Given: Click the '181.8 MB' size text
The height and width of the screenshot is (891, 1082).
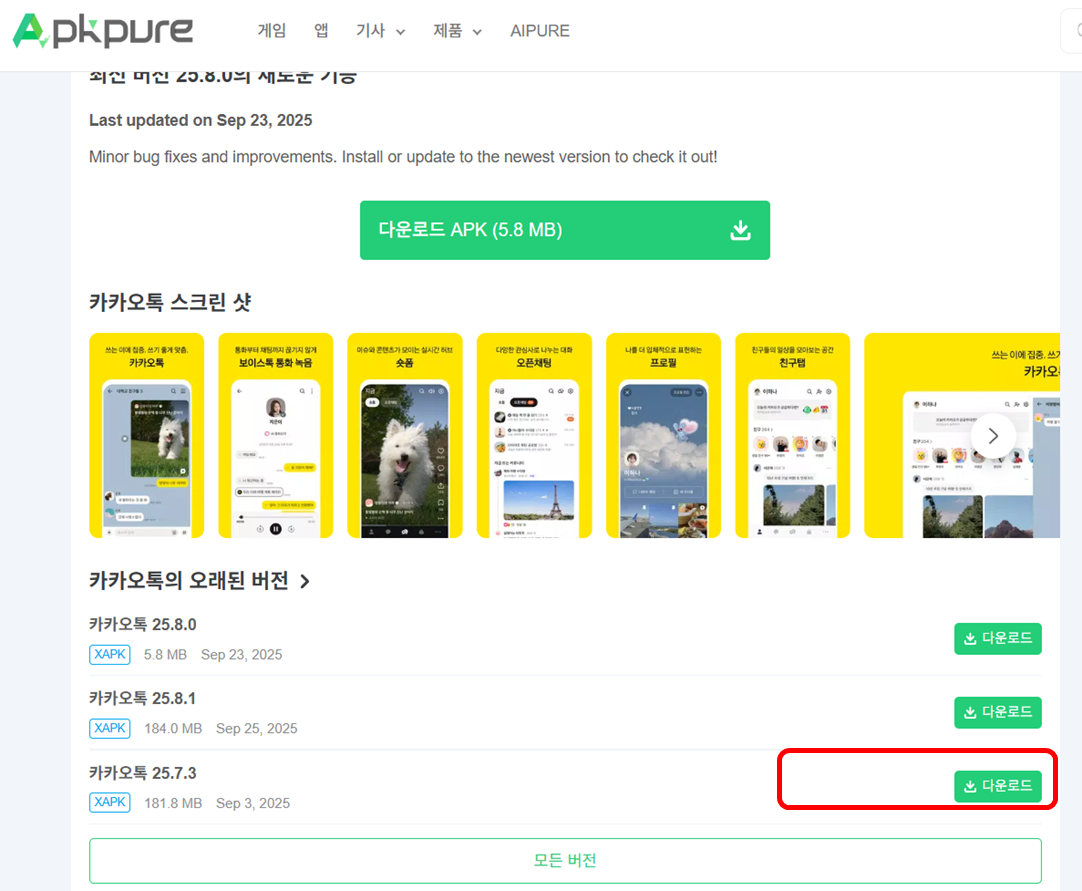Looking at the screenshot, I should coord(173,803).
